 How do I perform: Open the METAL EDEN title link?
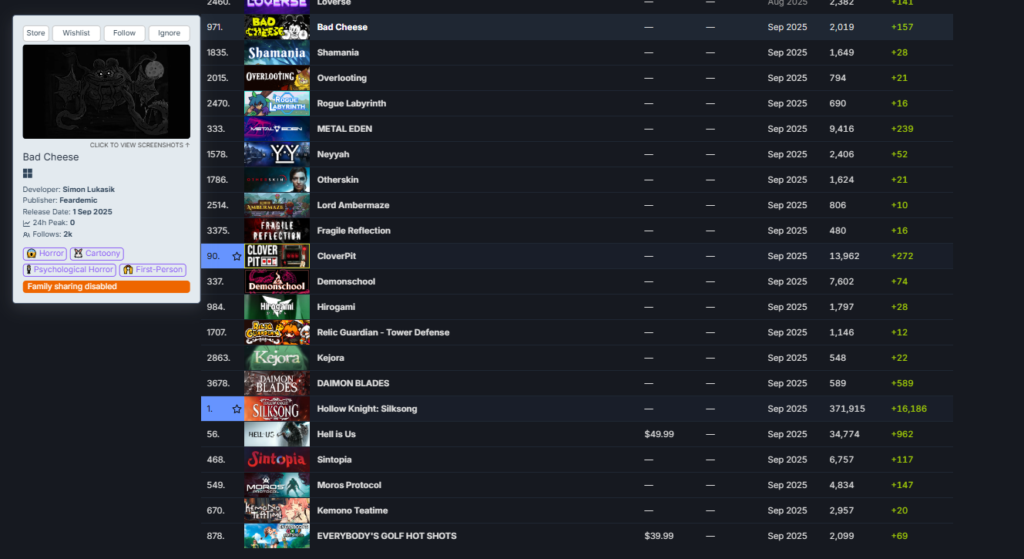[x=344, y=129]
